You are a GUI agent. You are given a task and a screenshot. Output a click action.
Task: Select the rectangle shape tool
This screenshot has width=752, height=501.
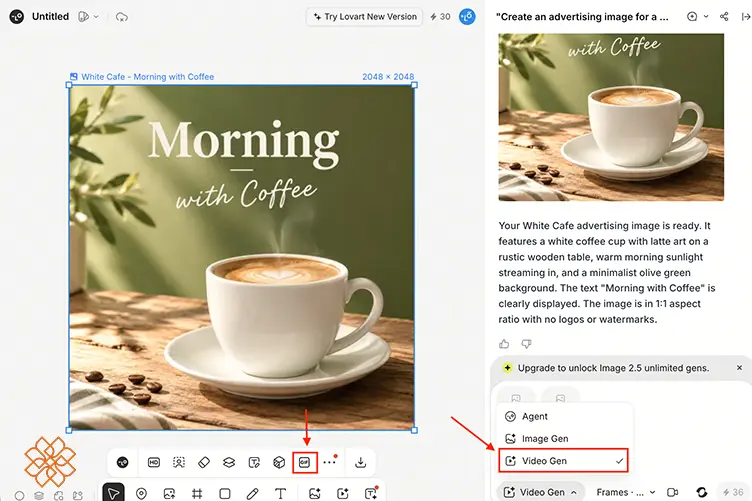pos(224,493)
